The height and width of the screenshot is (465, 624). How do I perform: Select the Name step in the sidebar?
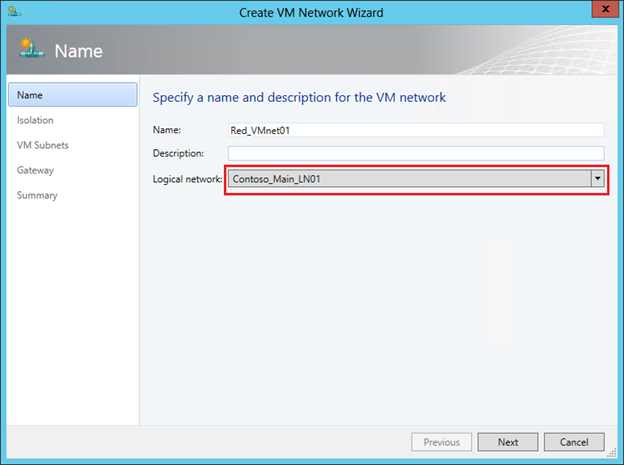click(x=73, y=95)
